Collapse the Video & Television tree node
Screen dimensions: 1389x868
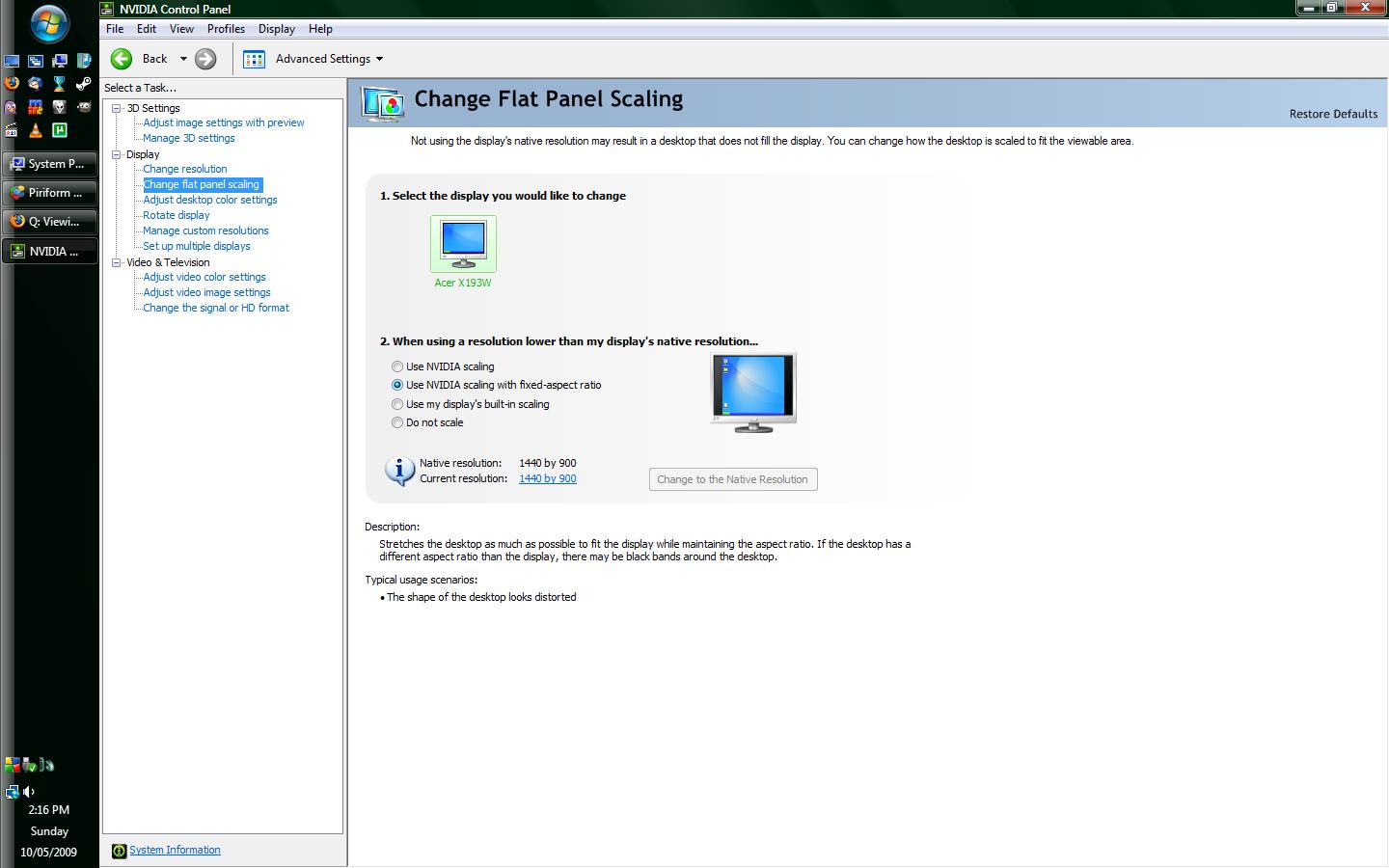(117, 262)
